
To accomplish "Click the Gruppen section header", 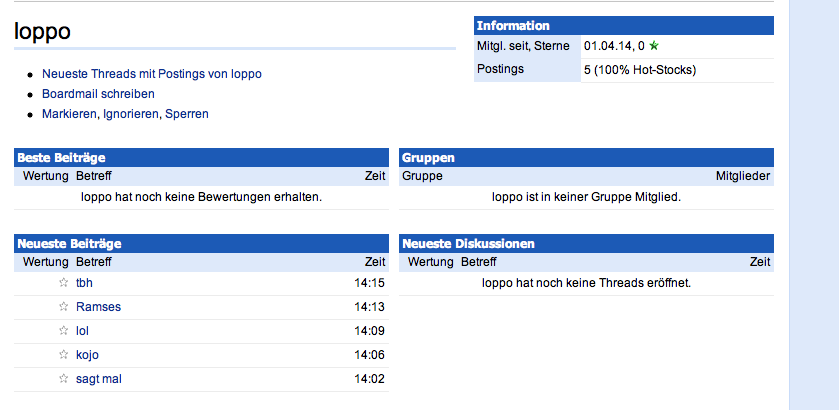I will pyautogui.click(x=428, y=157).
